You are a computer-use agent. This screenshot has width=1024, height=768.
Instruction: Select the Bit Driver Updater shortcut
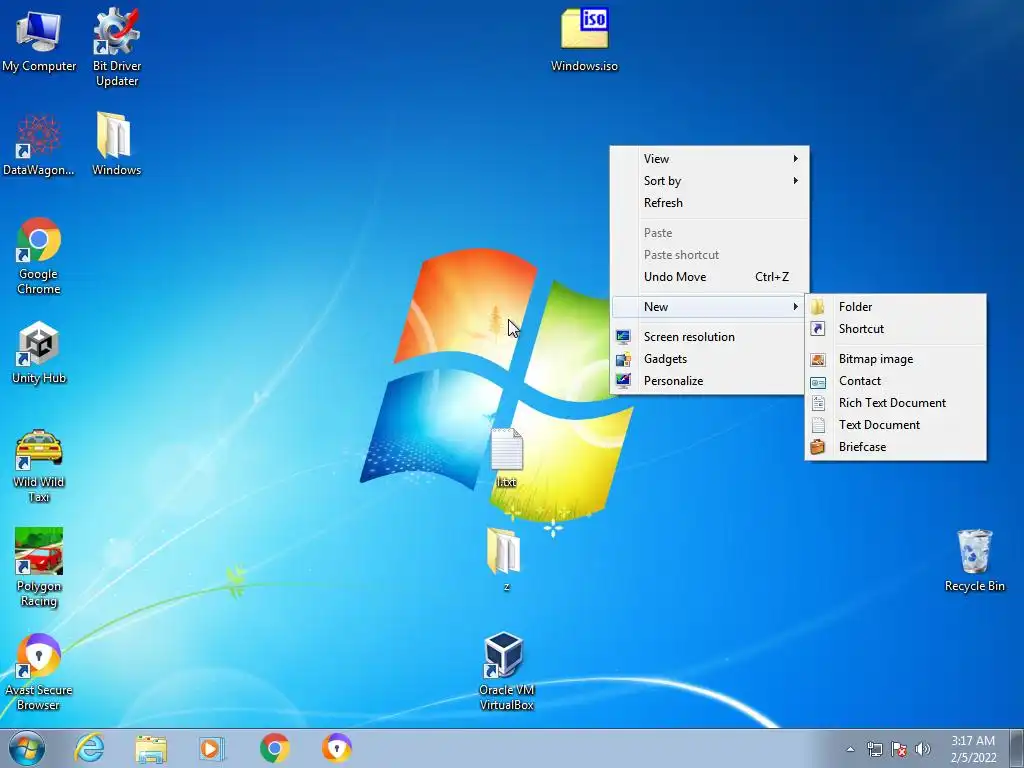[116, 47]
